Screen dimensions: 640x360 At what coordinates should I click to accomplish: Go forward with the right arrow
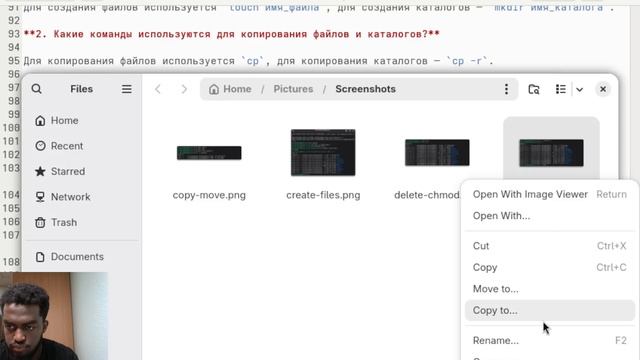(x=184, y=89)
